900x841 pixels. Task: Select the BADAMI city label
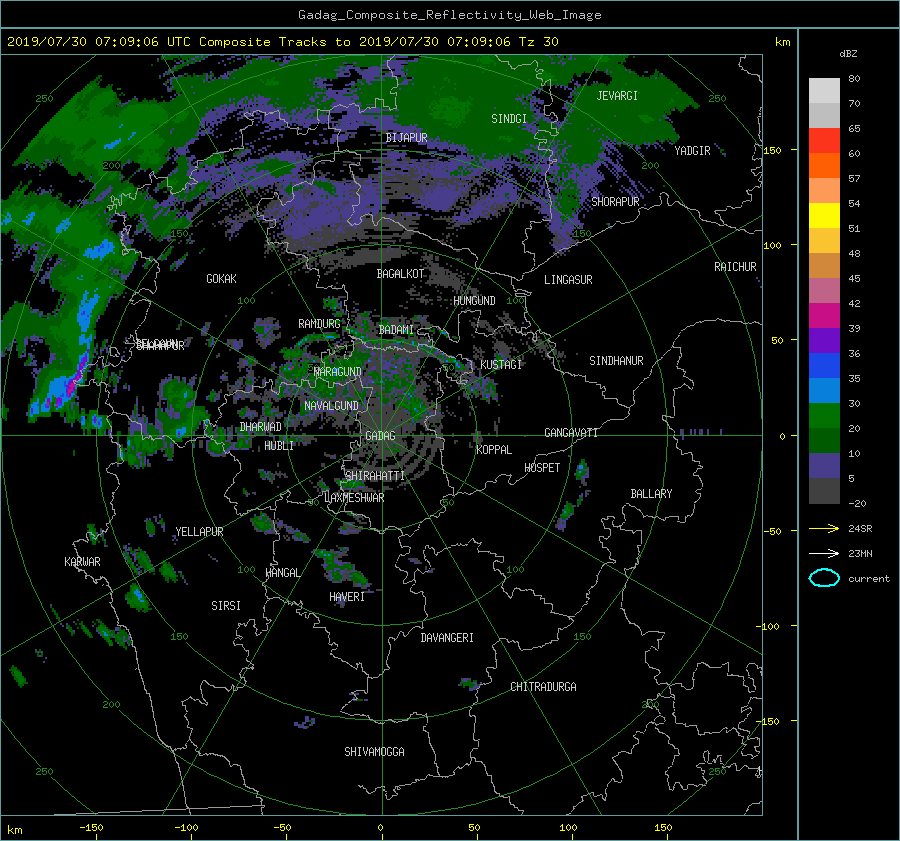[x=396, y=330]
